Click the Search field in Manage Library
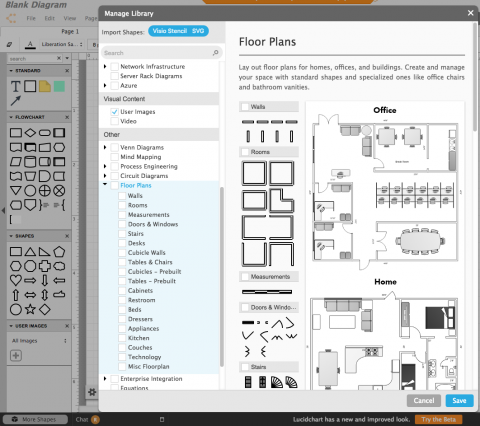Viewport: 480px width, 426px height. pos(162,53)
